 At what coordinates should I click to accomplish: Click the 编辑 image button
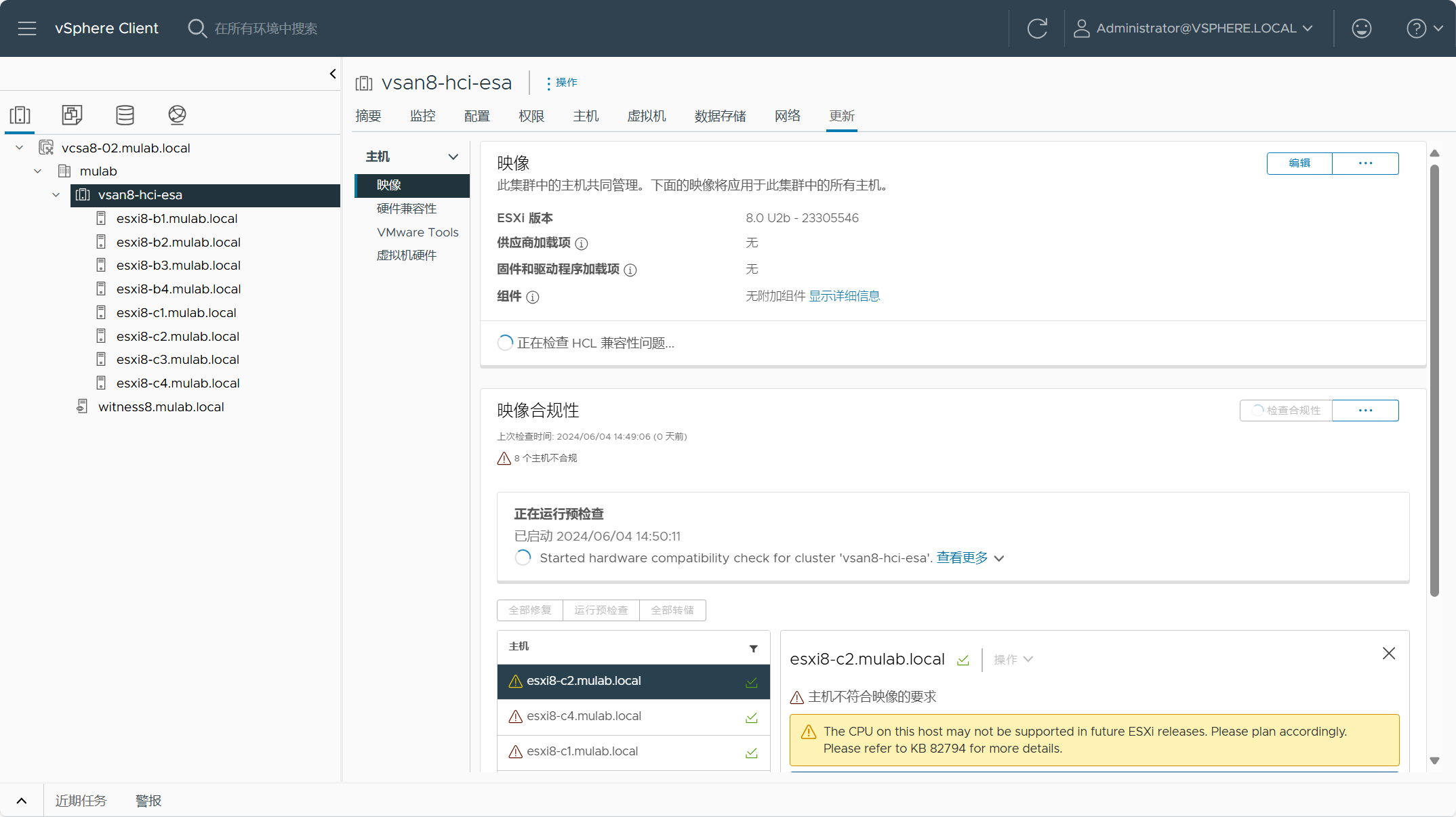point(1299,163)
